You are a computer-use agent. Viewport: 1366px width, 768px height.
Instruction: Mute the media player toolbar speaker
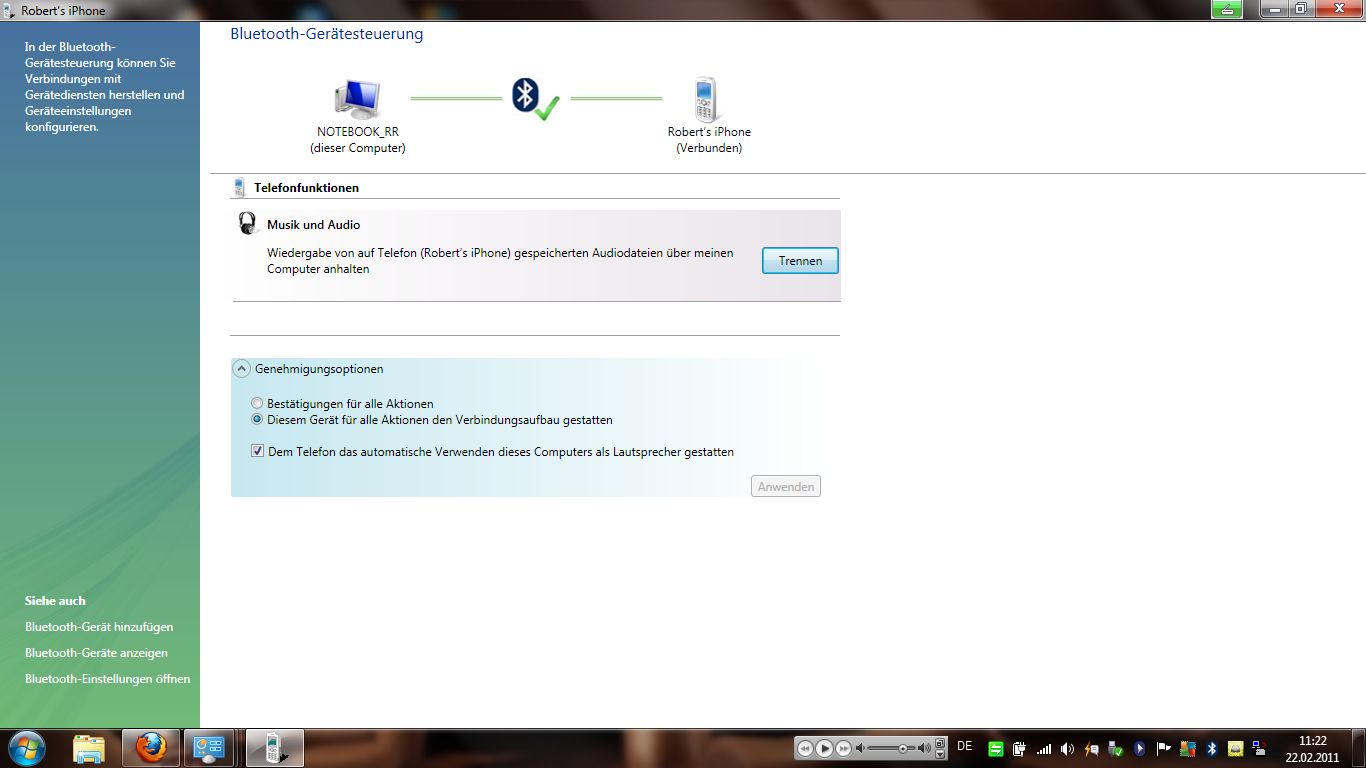coord(860,748)
